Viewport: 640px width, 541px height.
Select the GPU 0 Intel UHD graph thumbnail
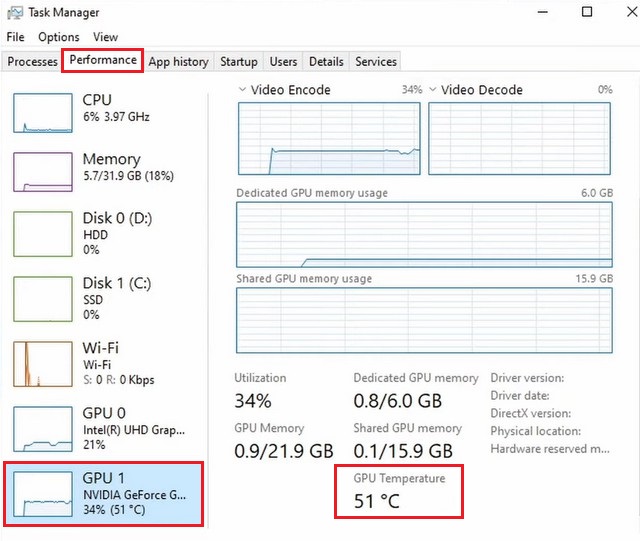tap(43, 429)
